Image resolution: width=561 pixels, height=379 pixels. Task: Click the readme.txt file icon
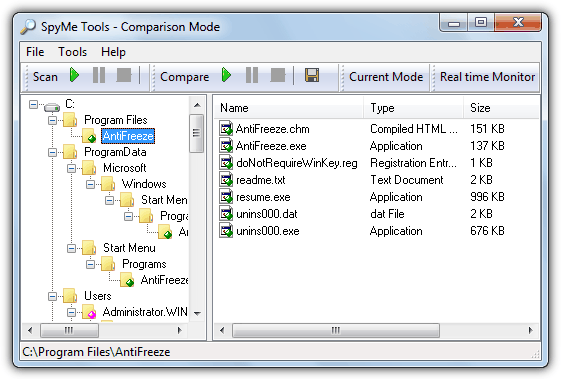click(226, 180)
